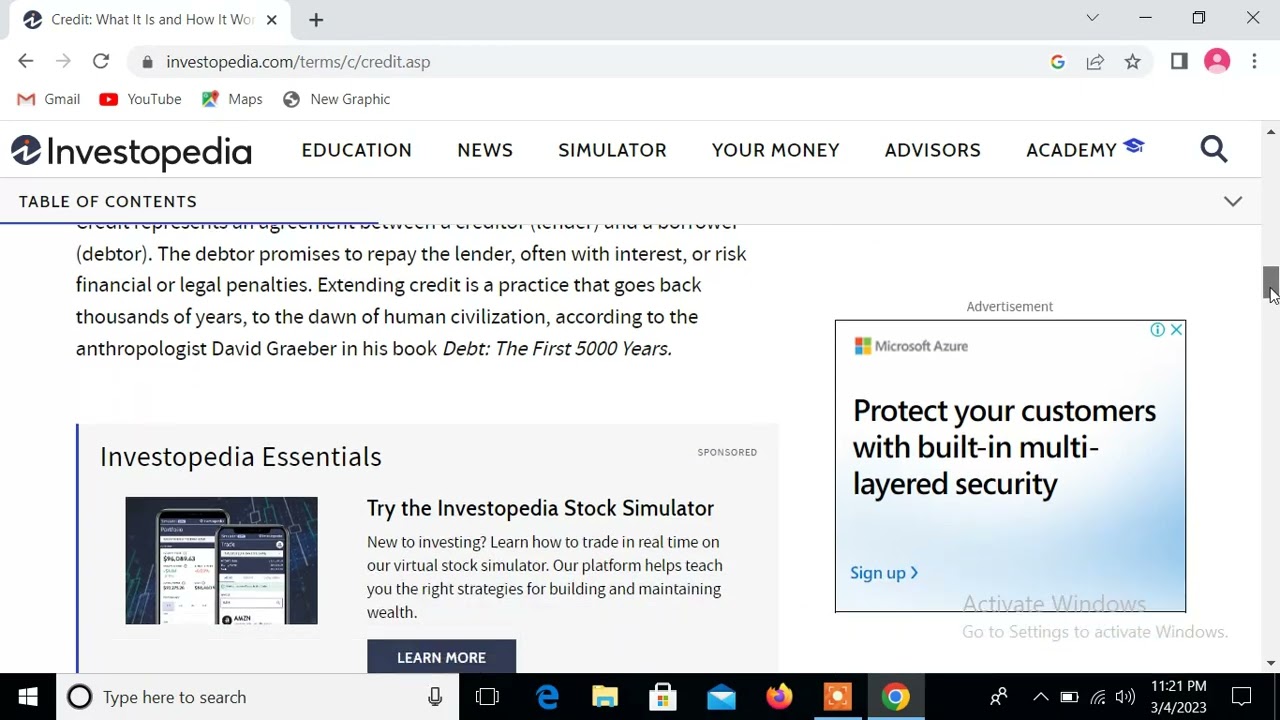The height and width of the screenshot is (720, 1280).
Task: Bookmark this page with the star icon
Action: point(1132,62)
